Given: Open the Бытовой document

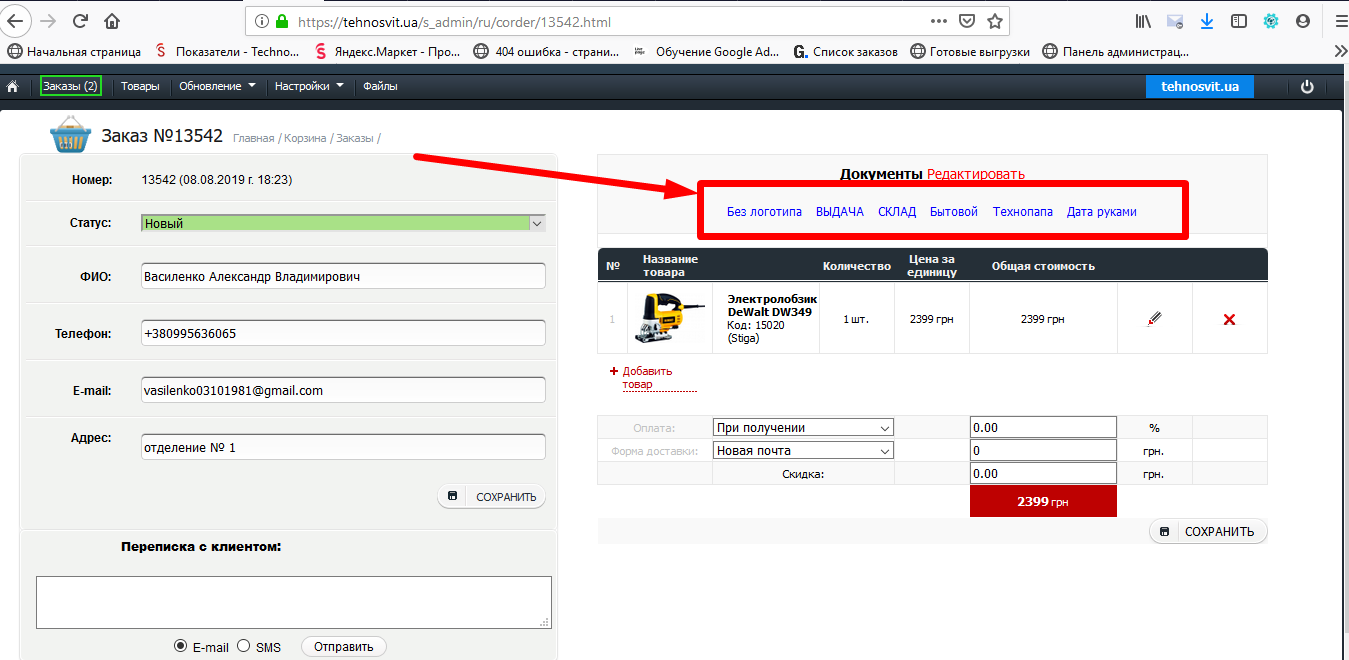Looking at the screenshot, I should (954, 212).
